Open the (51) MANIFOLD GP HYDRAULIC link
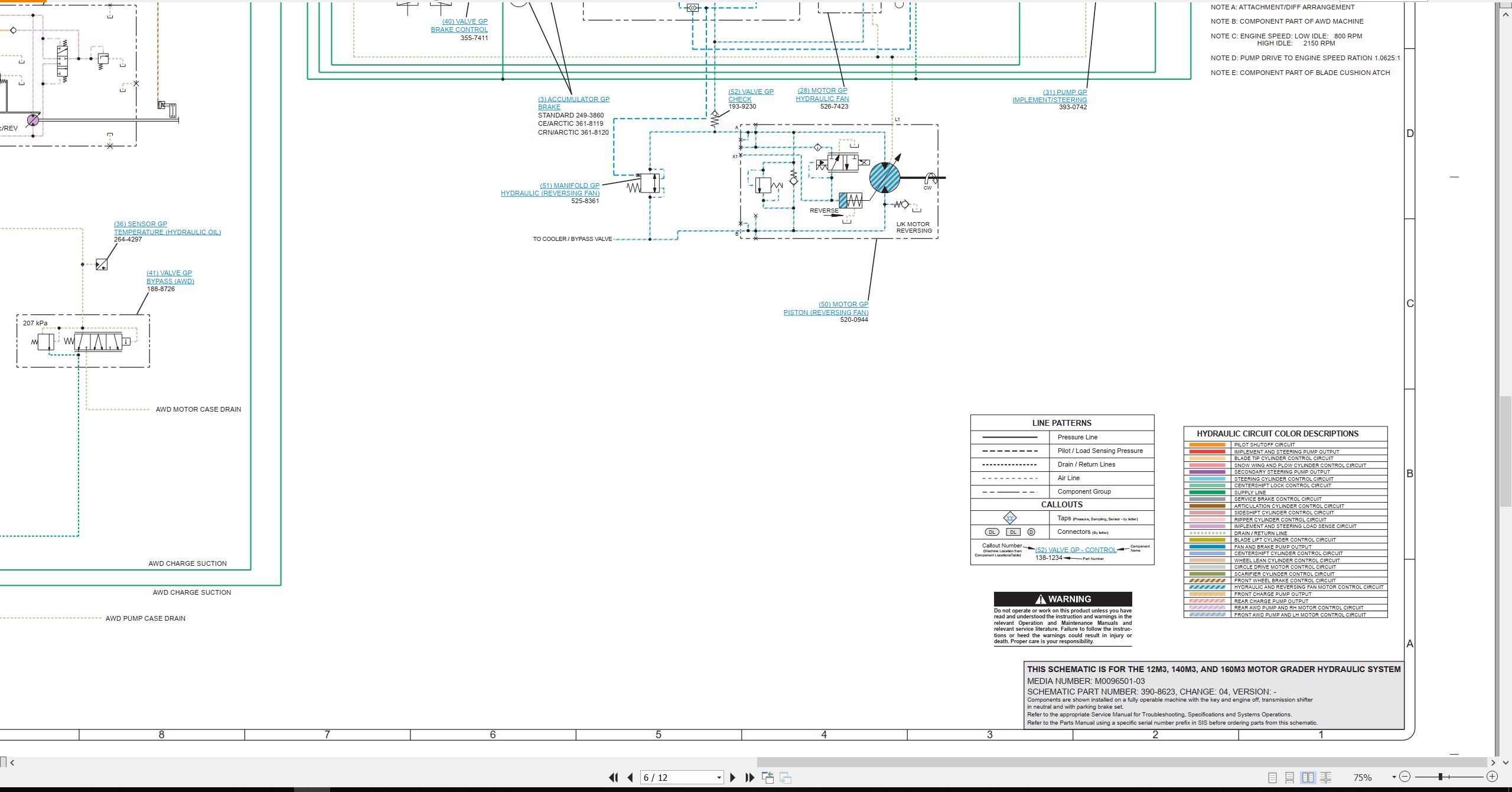This screenshot has height=792, width=1512. click(550, 190)
